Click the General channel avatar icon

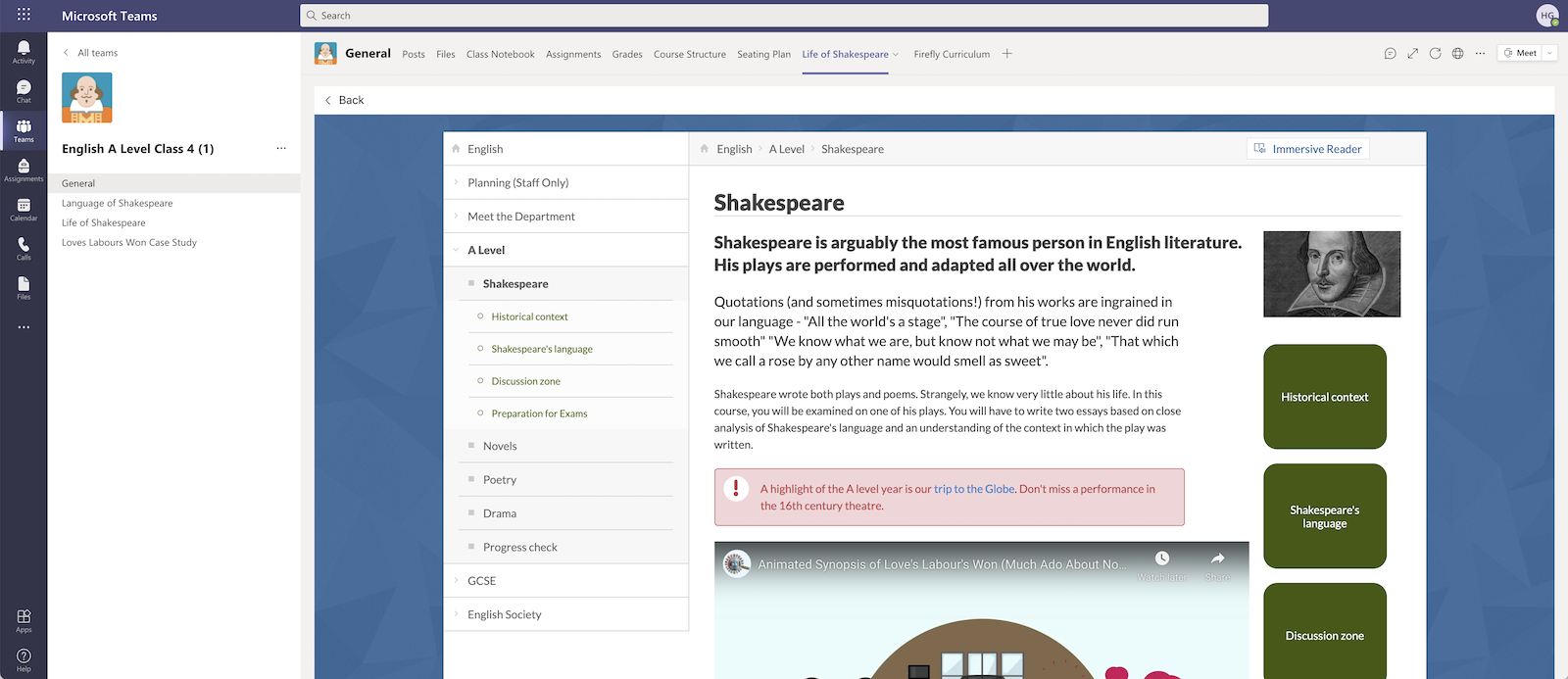pyautogui.click(x=325, y=53)
